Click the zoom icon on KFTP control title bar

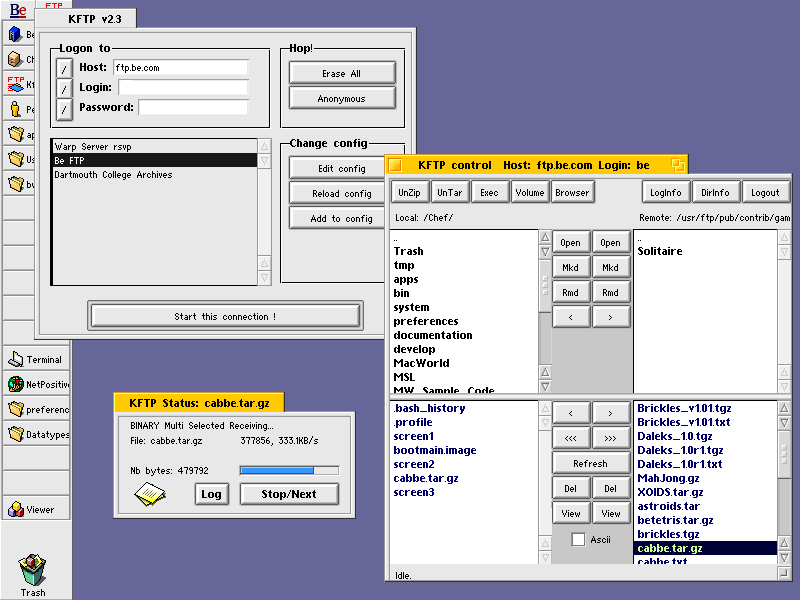tap(678, 165)
